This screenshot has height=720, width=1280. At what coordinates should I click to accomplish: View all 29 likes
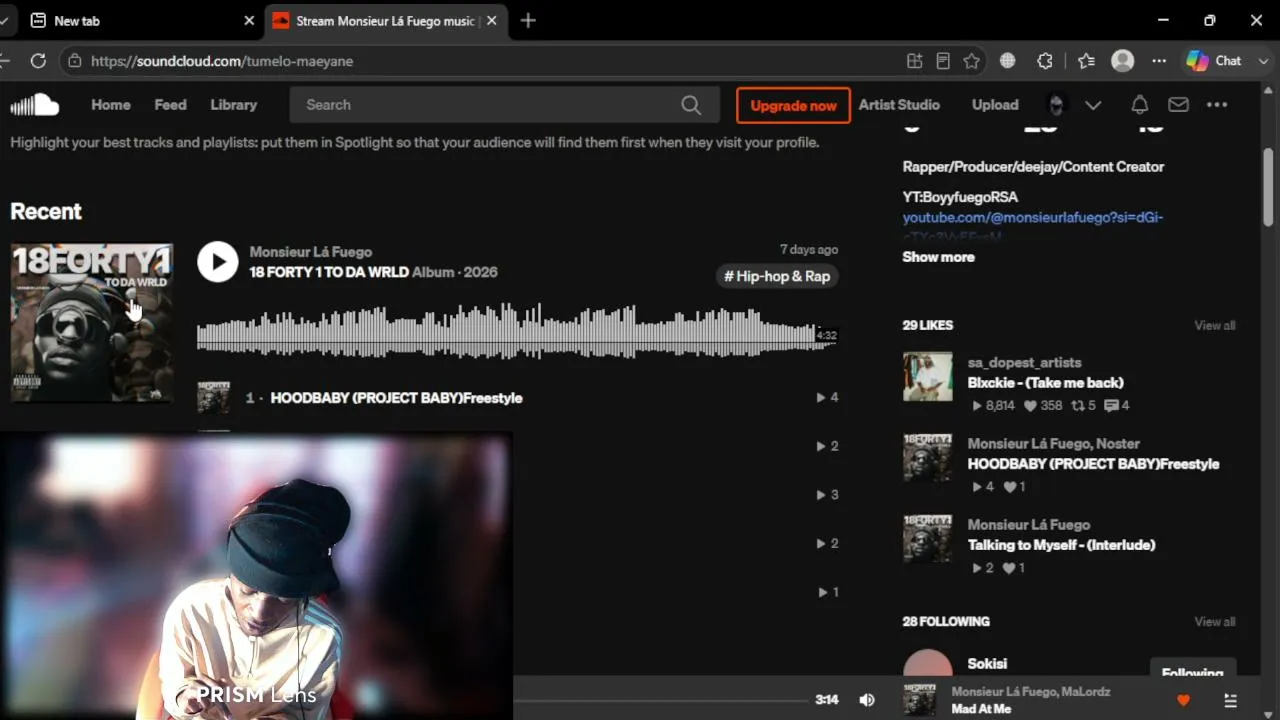pos(1214,325)
